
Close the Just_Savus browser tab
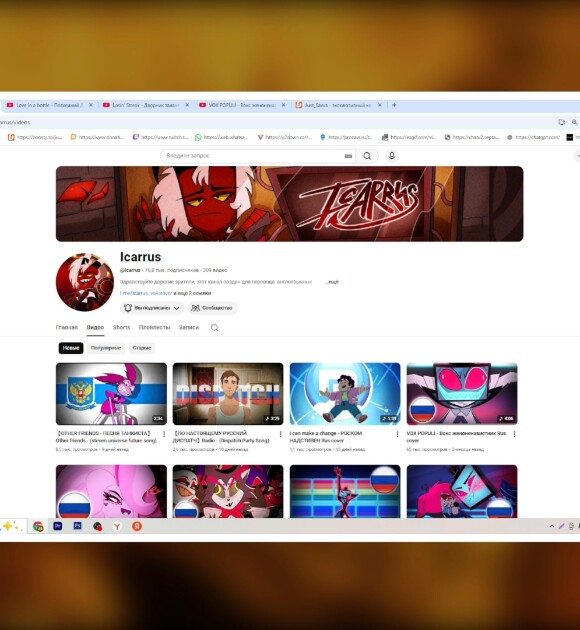(x=380, y=105)
